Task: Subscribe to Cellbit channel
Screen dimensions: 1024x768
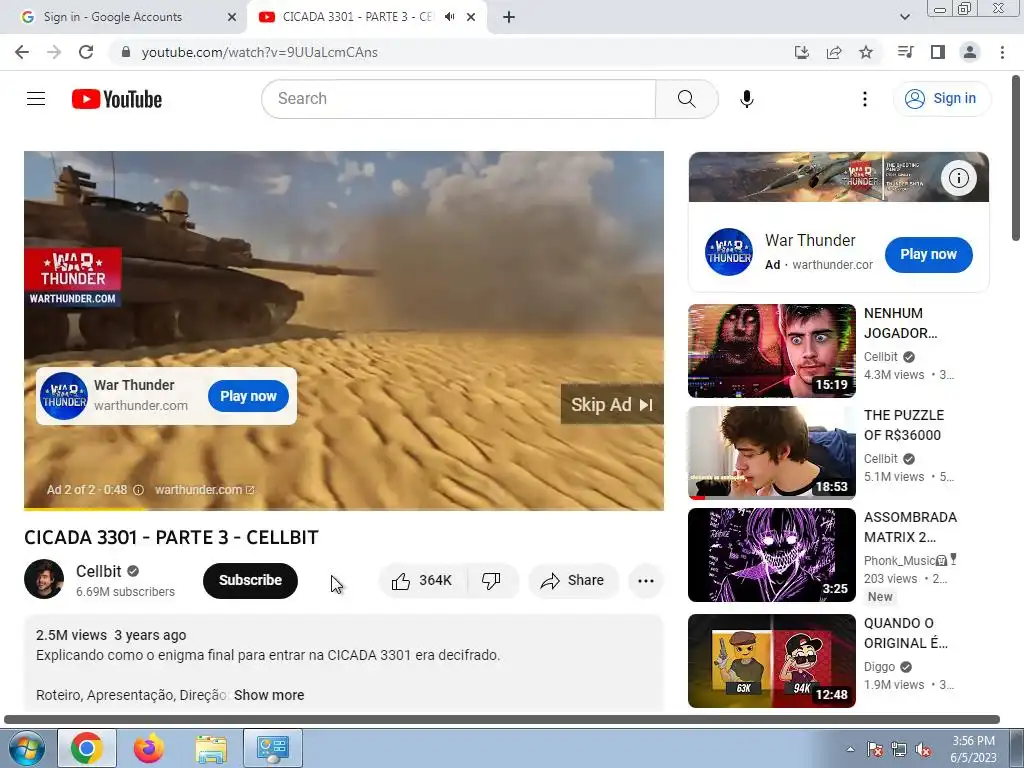Action: click(x=250, y=581)
